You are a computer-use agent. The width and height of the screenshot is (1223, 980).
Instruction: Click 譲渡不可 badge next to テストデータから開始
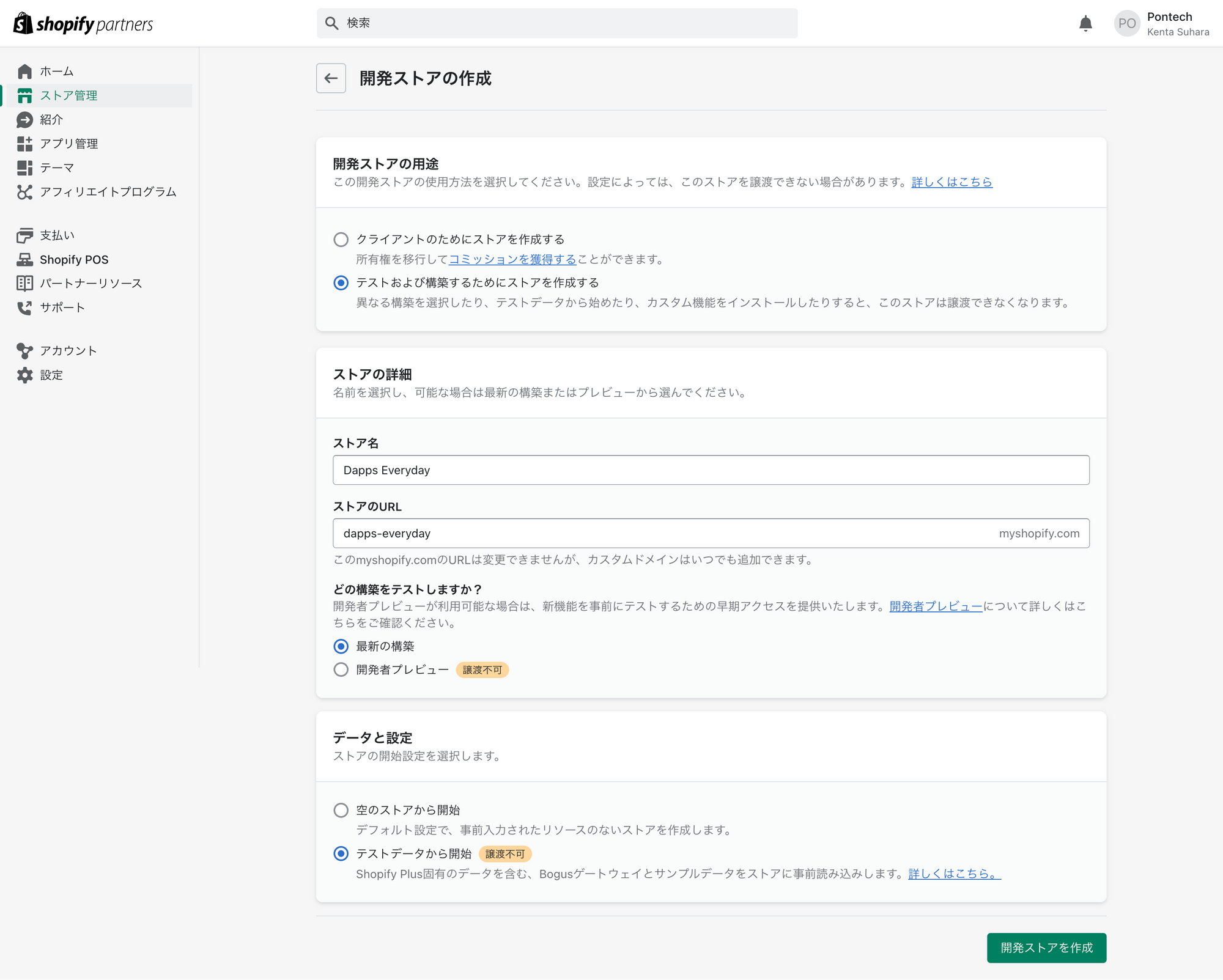505,855
